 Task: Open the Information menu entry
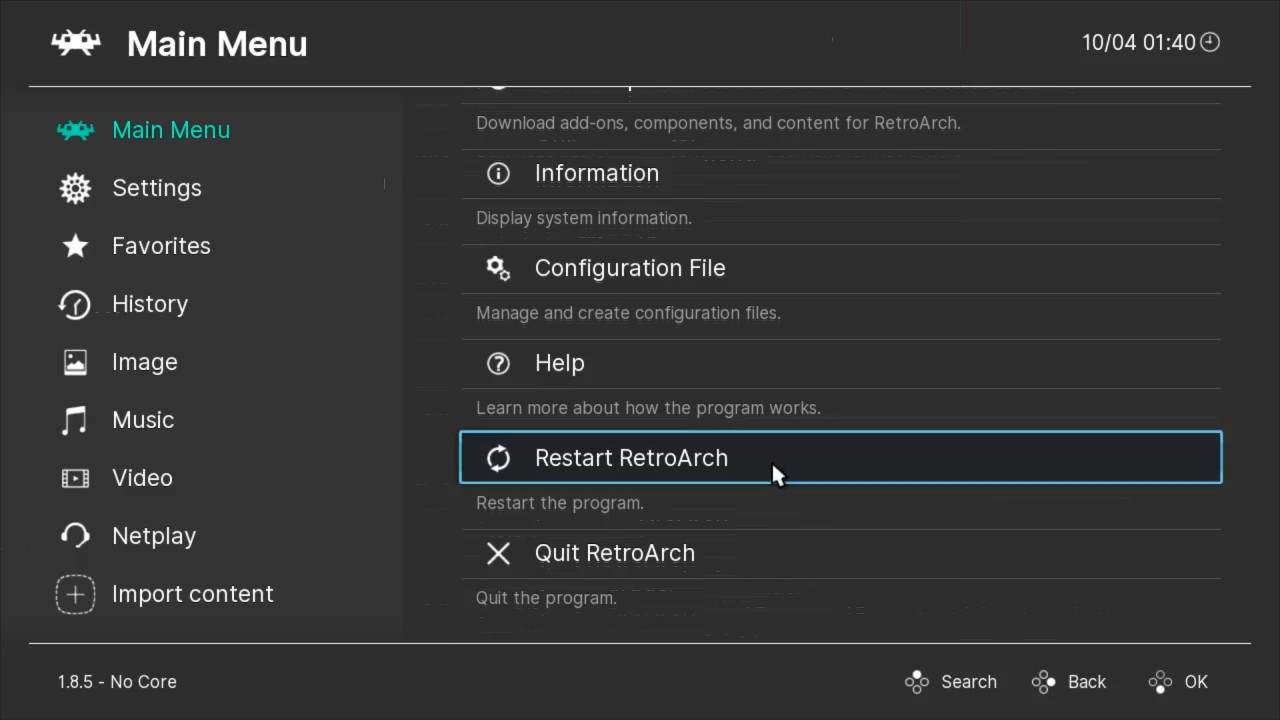(x=596, y=173)
